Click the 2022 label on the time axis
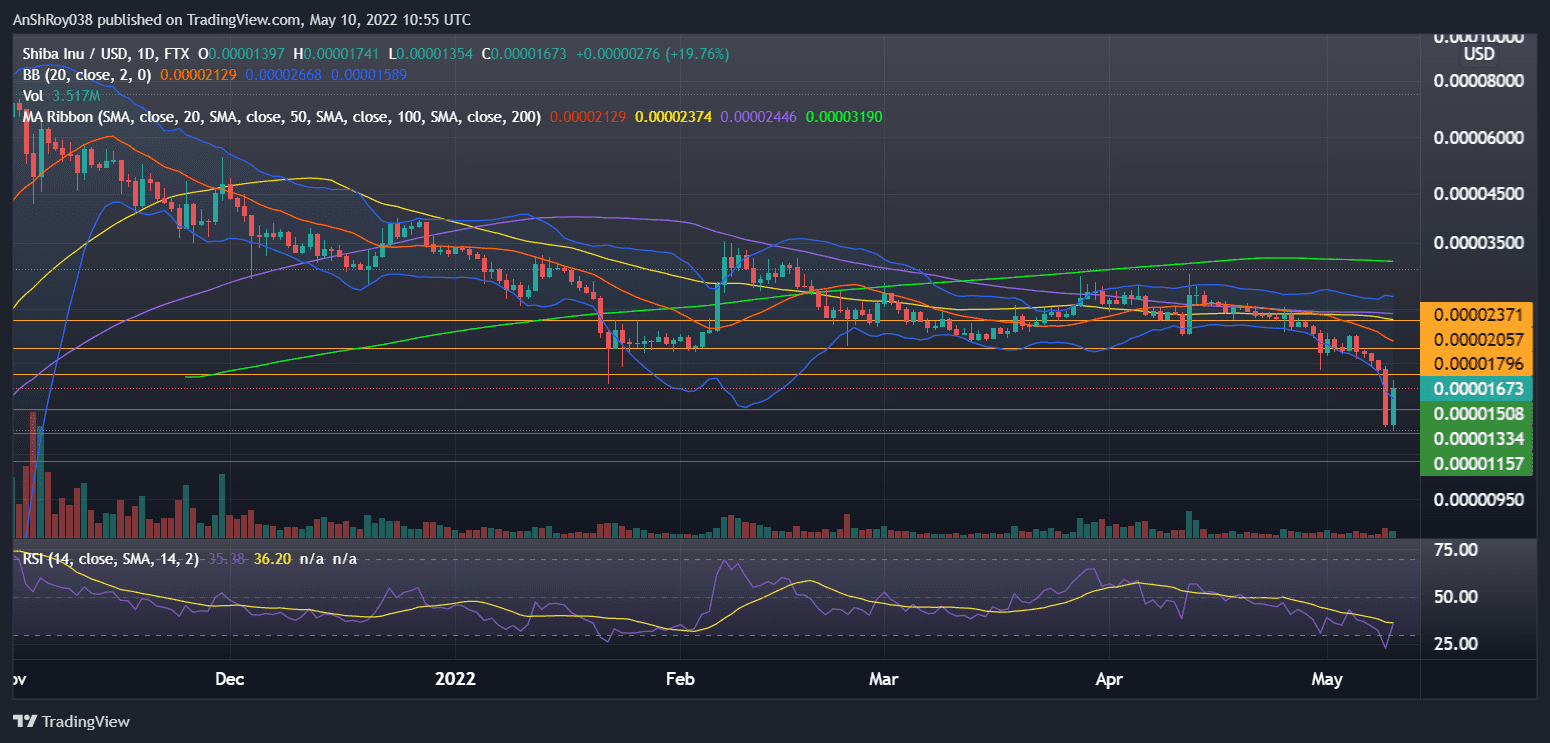 click(456, 679)
